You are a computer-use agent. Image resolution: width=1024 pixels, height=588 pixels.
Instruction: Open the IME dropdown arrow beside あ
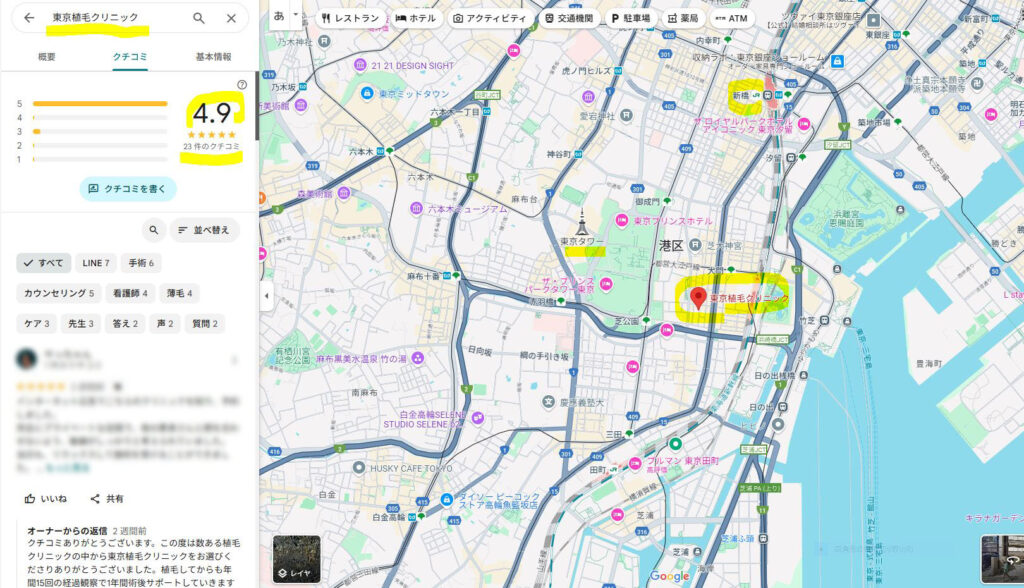pos(295,14)
